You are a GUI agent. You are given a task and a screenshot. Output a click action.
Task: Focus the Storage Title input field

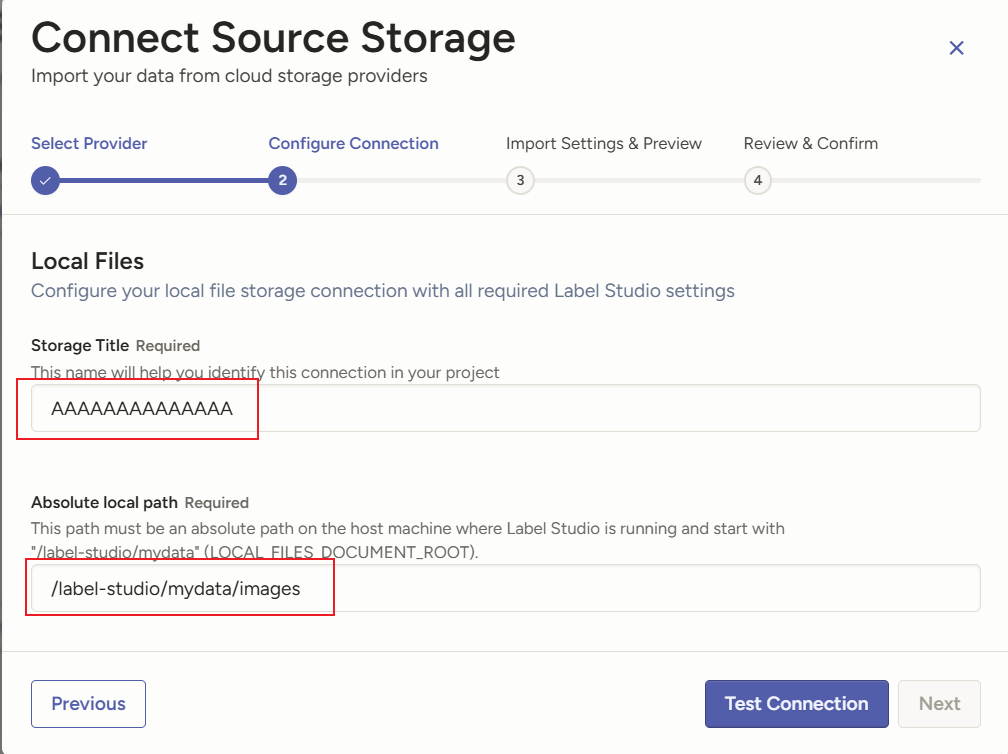click(600, 408)
